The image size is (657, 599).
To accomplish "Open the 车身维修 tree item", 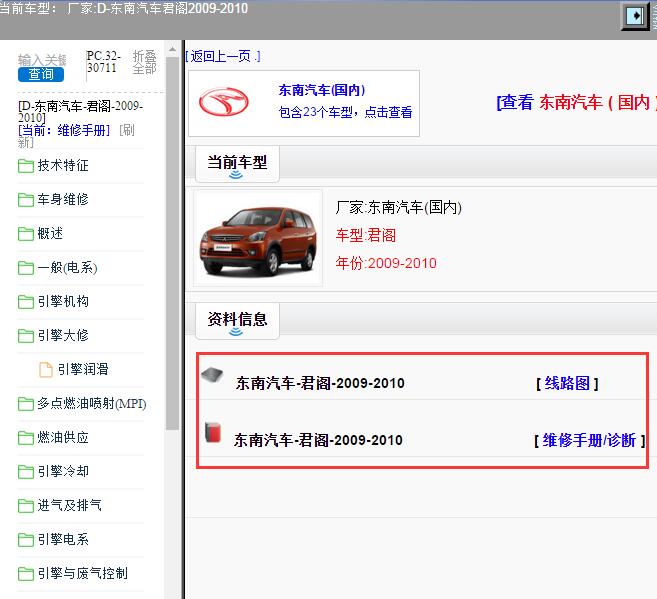I will pos(63,199).
